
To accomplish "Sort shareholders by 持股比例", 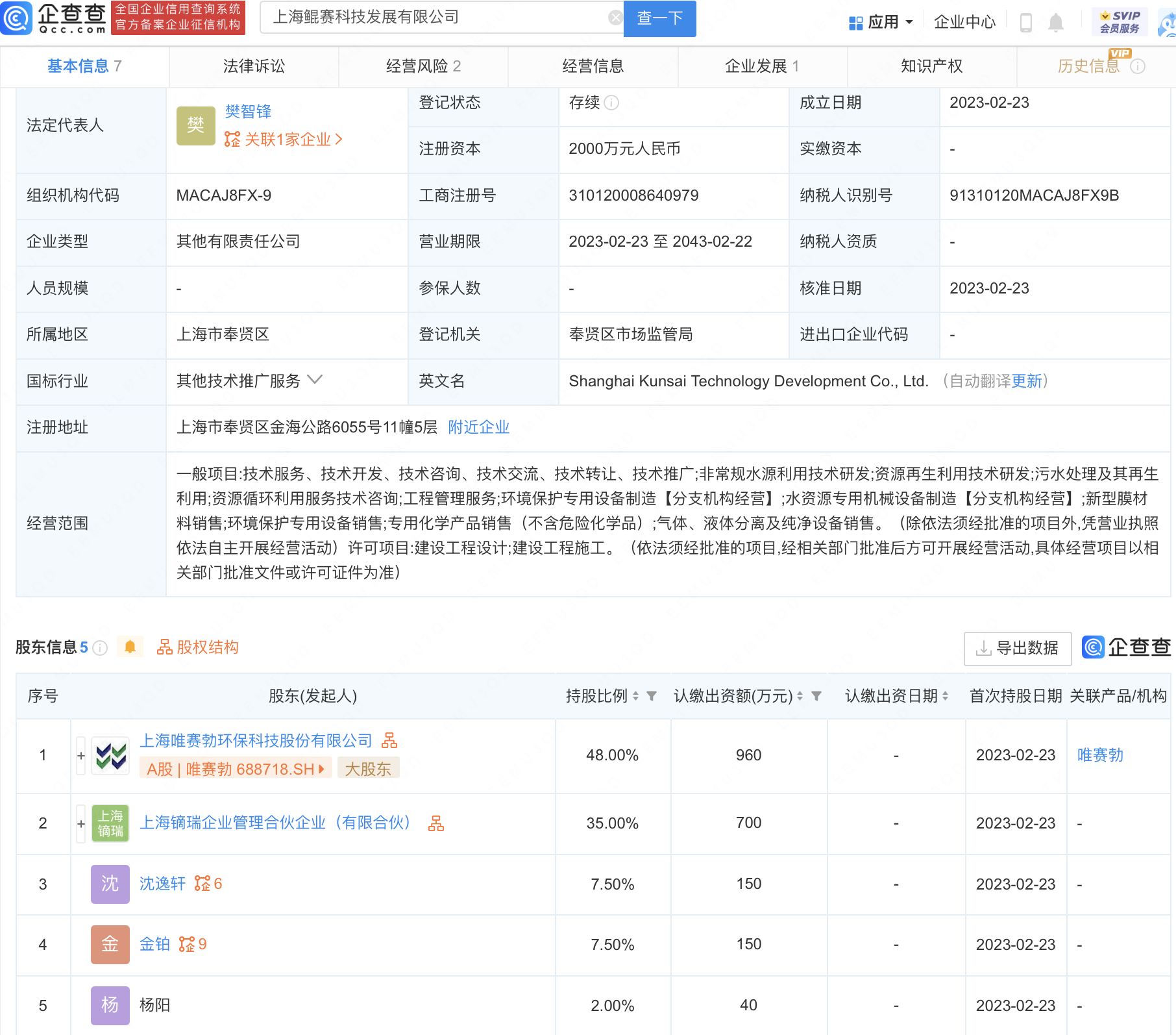I will tap(635, 696).
